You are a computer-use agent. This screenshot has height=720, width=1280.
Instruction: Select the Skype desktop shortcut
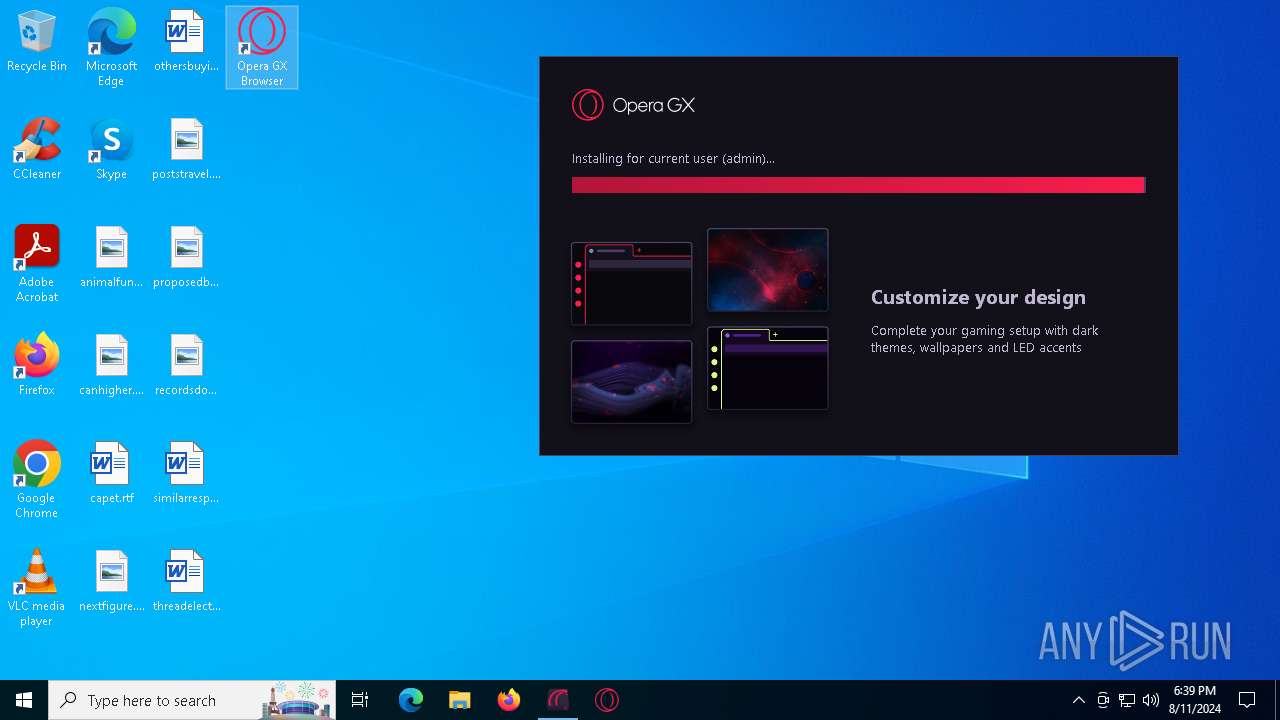(x=111, y=150)
